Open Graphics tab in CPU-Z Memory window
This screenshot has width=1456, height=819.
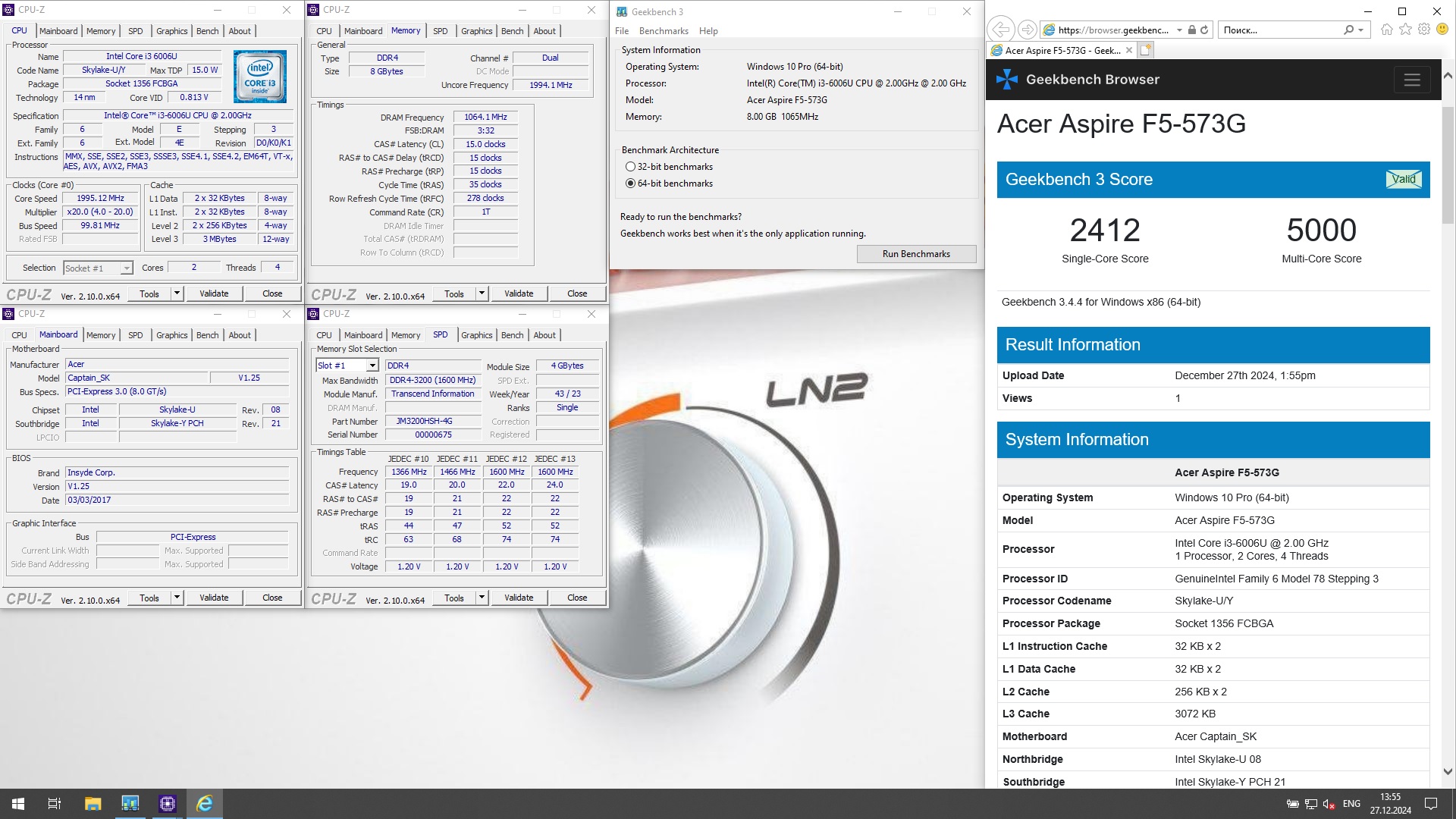(x=477, y=31)
